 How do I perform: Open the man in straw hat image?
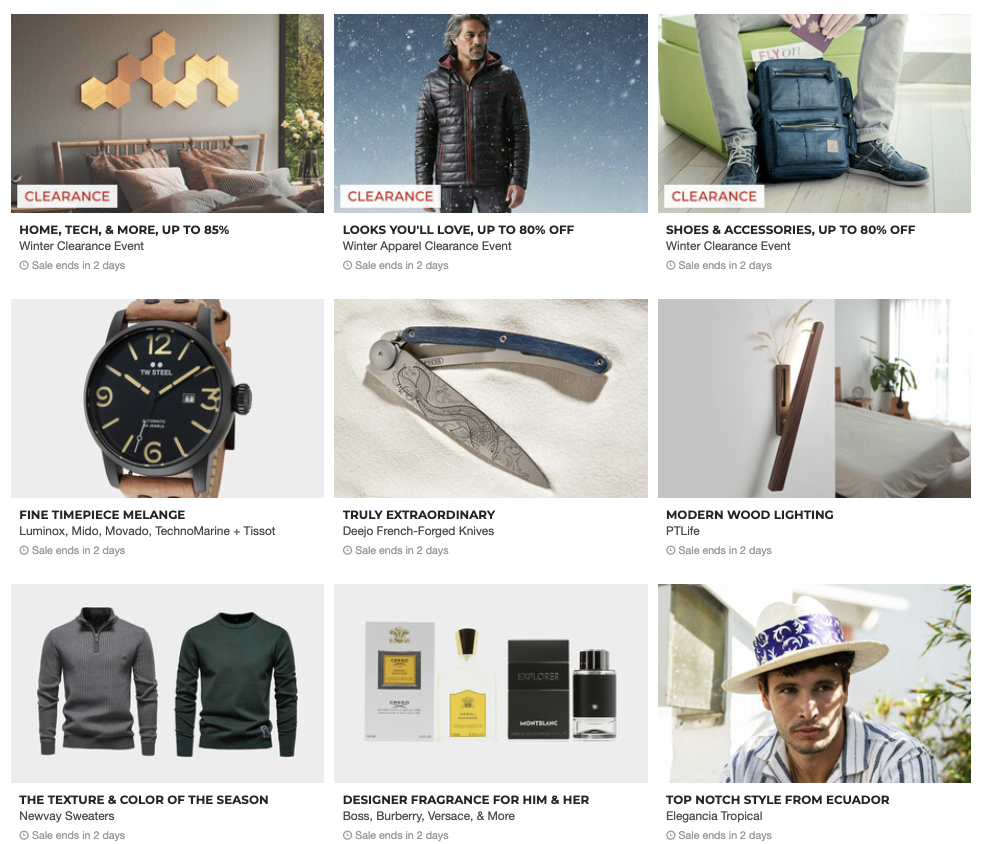[x=814, y=683]
